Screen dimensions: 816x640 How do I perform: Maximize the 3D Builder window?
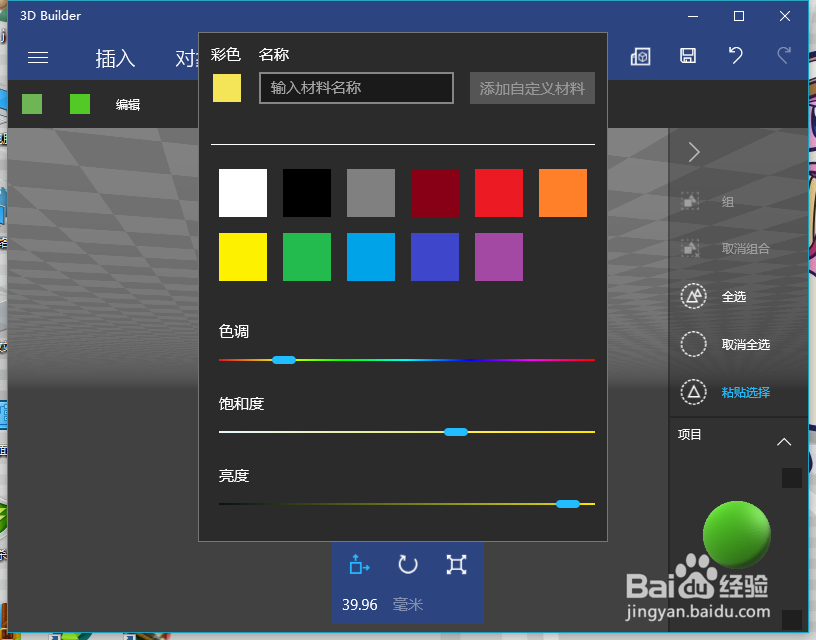(738, 16)
